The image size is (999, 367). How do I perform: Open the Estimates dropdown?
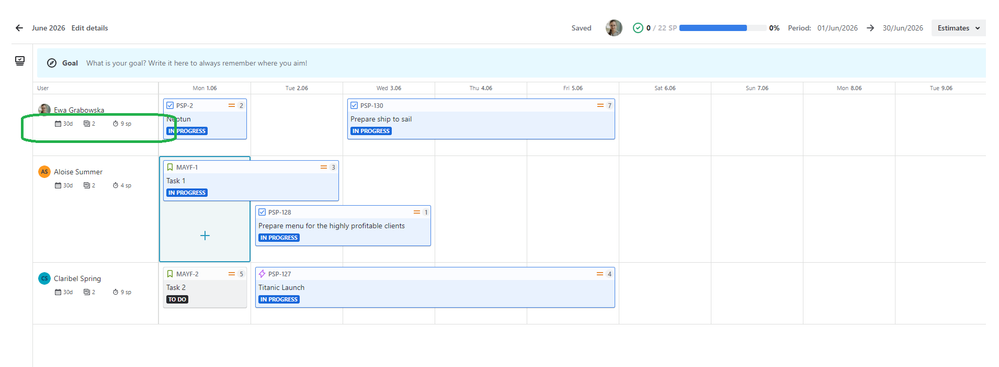pyautogui.click(x=958, y=28)
